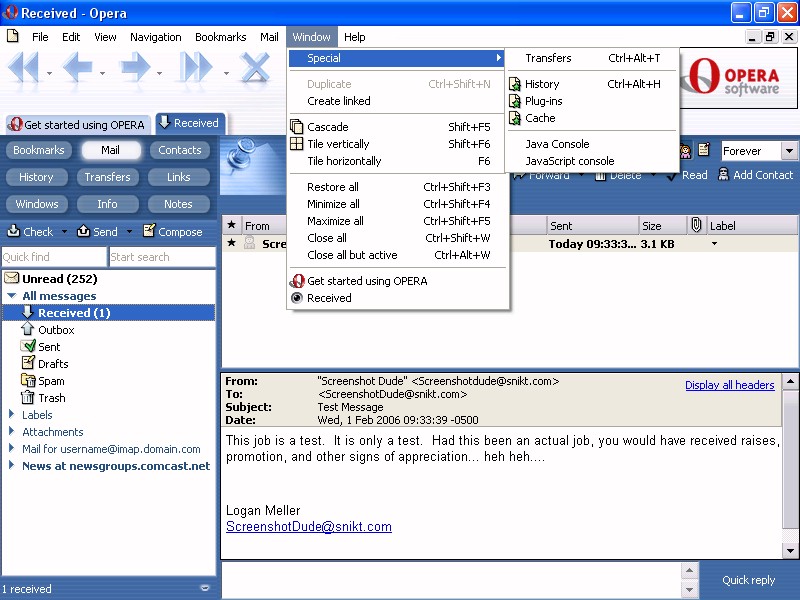Switch to Get started using OPERA tab

pyautogui.click(x=77, y=125)
